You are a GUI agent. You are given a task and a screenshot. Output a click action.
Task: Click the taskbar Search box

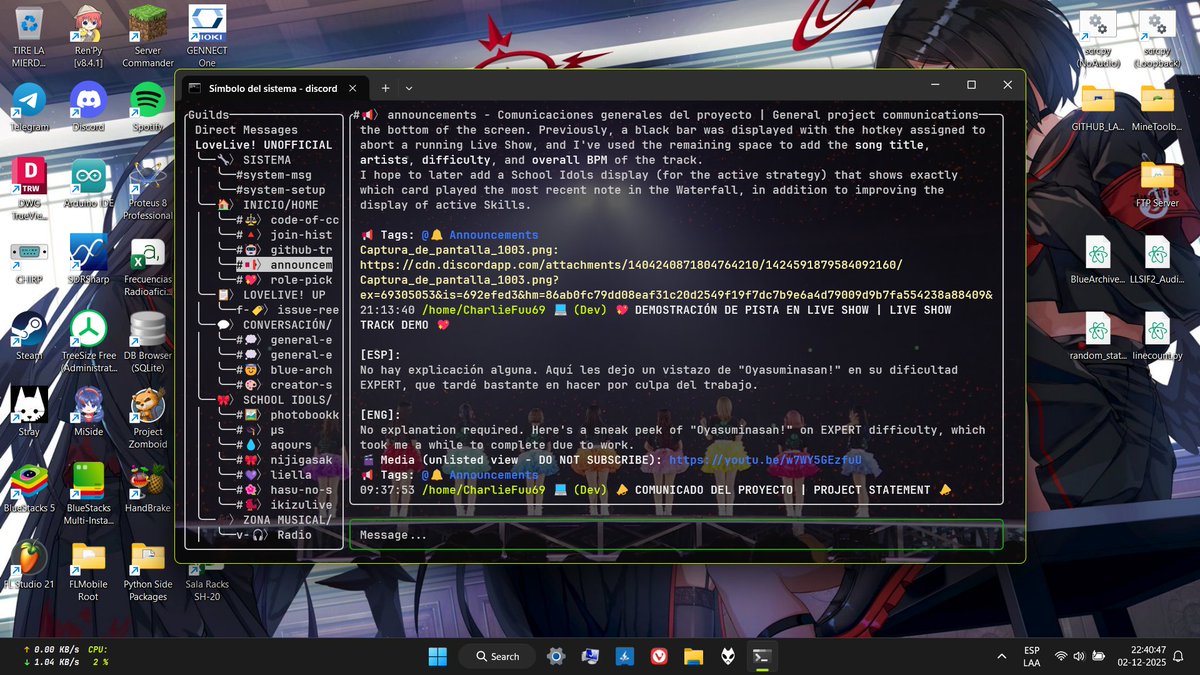click(497, 656)
